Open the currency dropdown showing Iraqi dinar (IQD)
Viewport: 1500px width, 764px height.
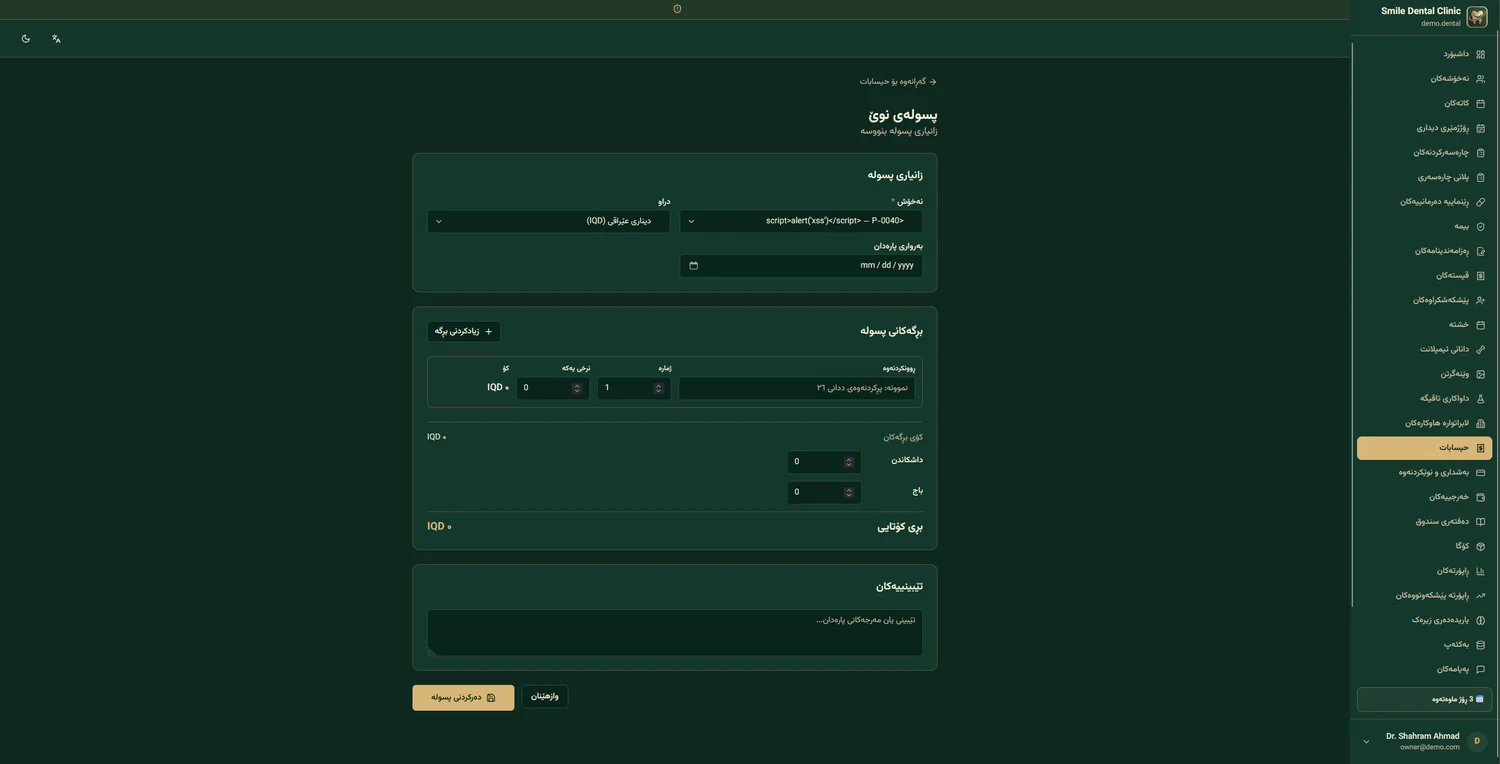(x=549, y=221)
